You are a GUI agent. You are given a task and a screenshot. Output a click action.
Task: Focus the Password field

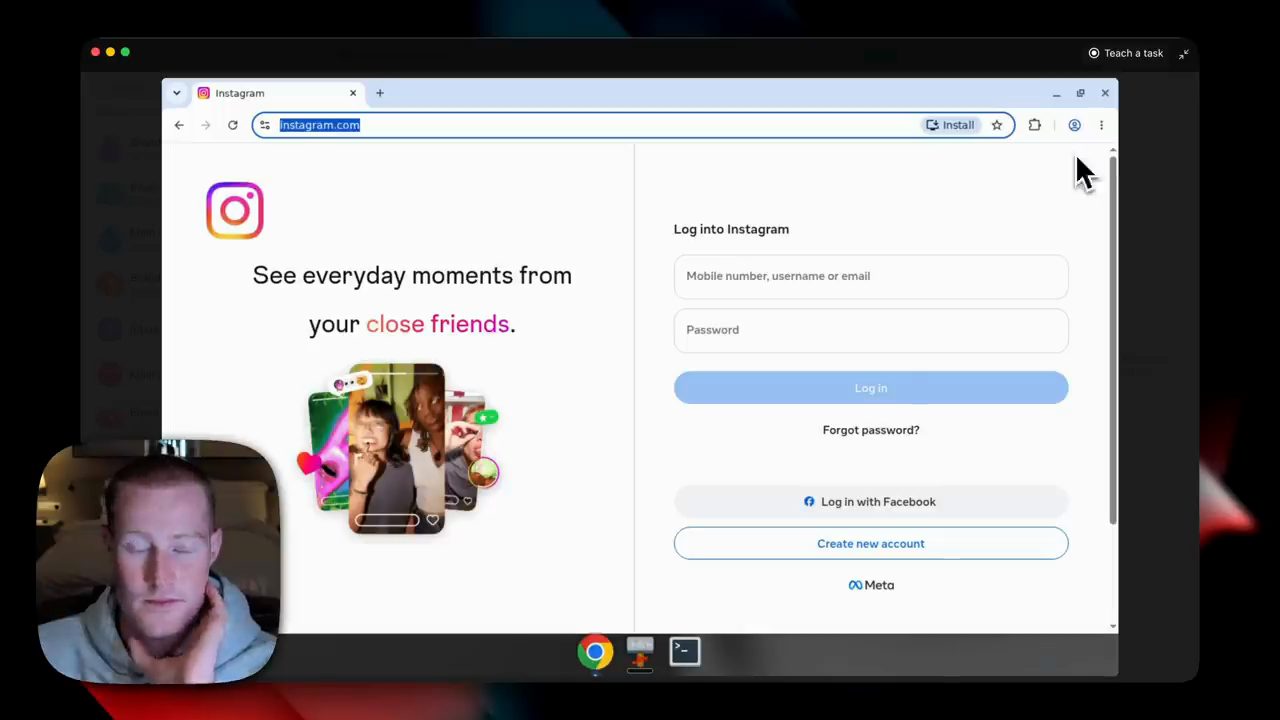871,330
